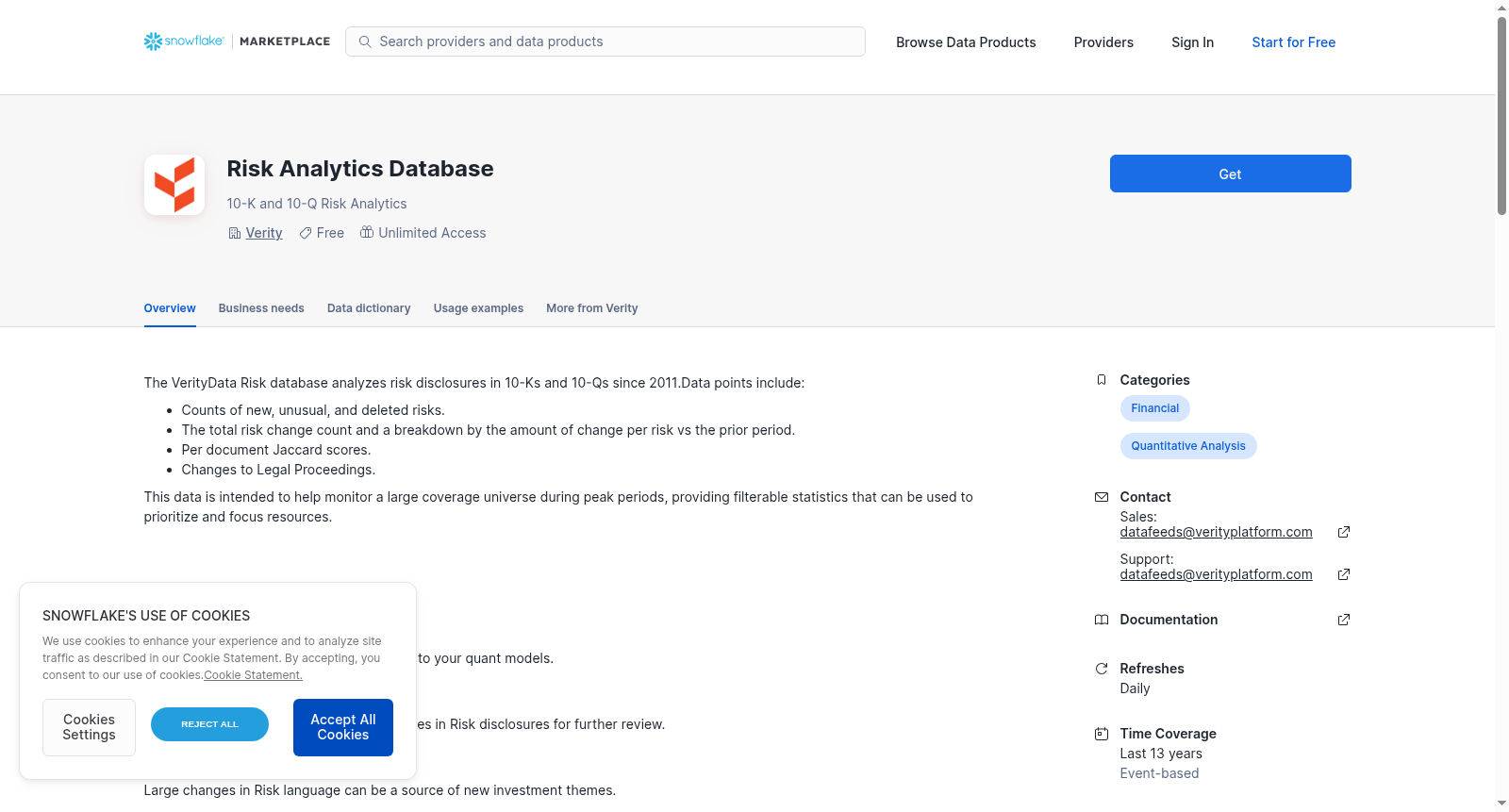The image size is (1509, 812).
Task: Open the Support email external link icon
Action: coord(1344,574)
